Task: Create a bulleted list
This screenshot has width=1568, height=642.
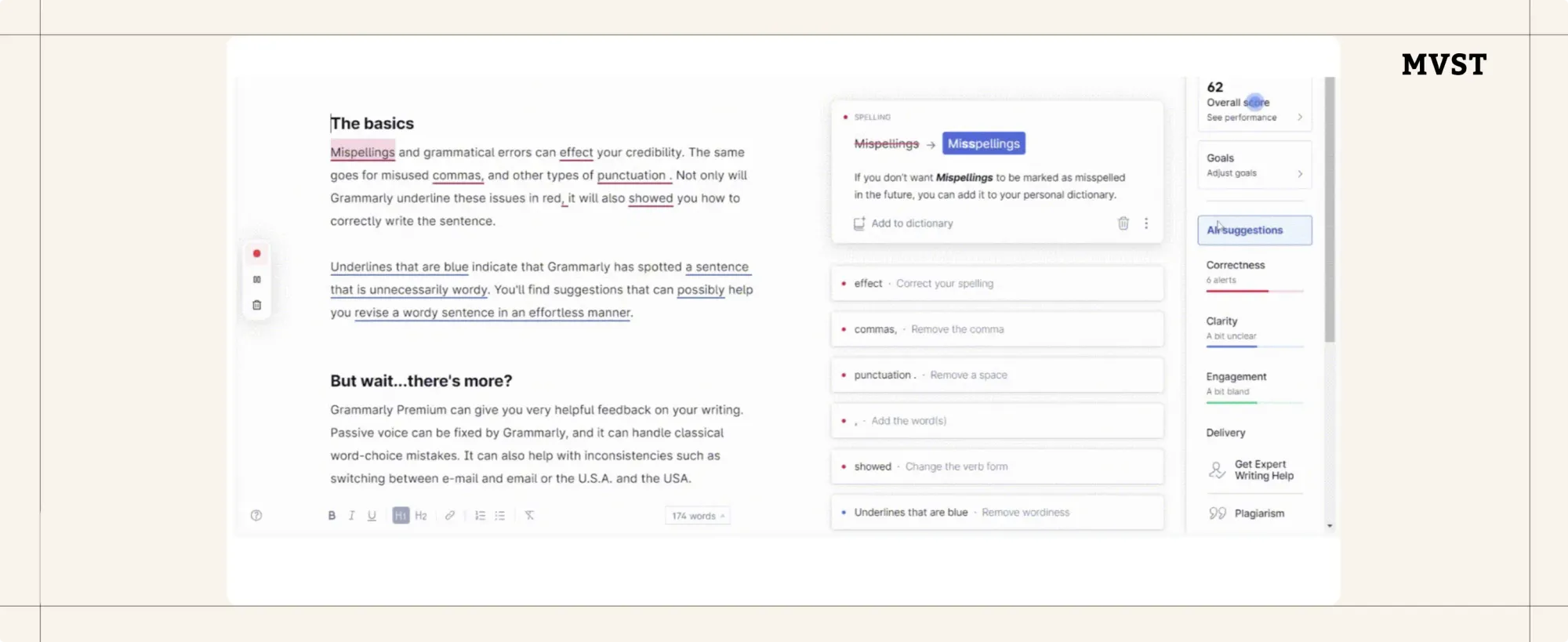Action: [500, 516]
